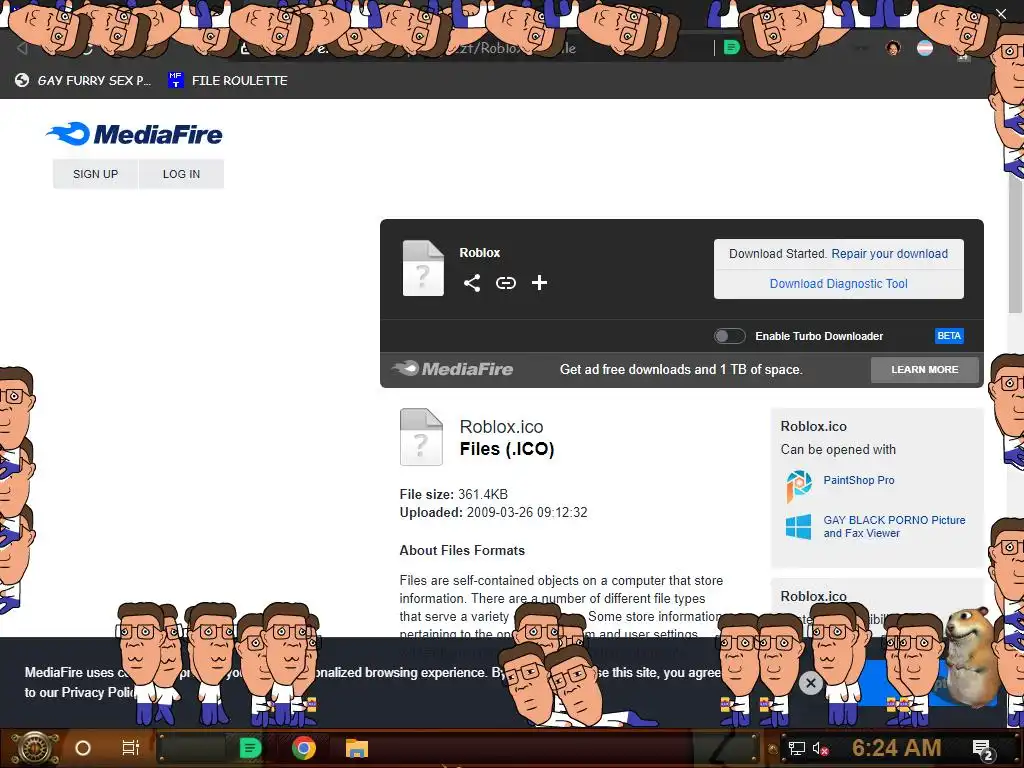Click the network icon in system tray

click(x=796, y=748)
